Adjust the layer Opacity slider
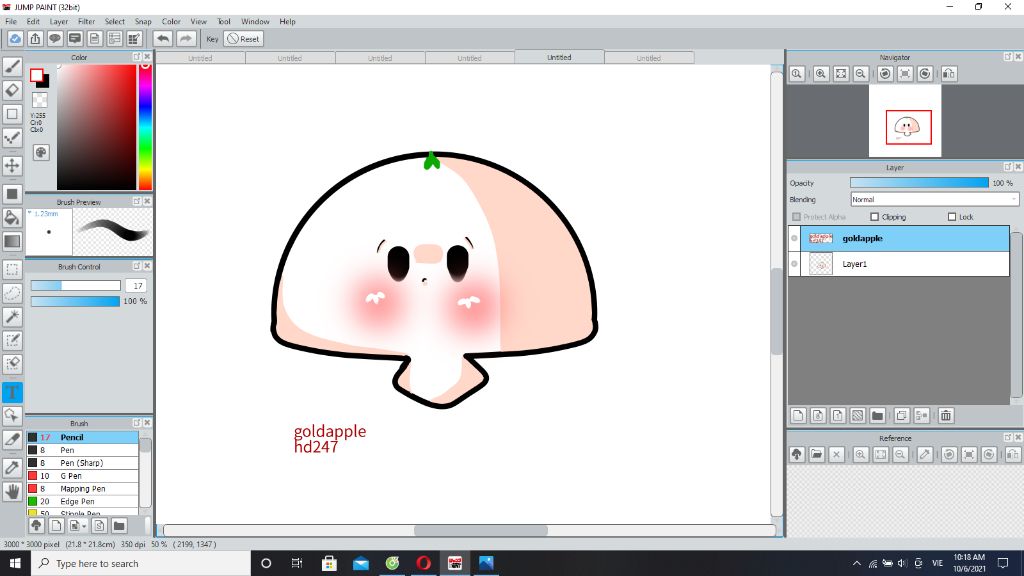Viewport: 1024px width, 576px height. click(x=919, y=183)
